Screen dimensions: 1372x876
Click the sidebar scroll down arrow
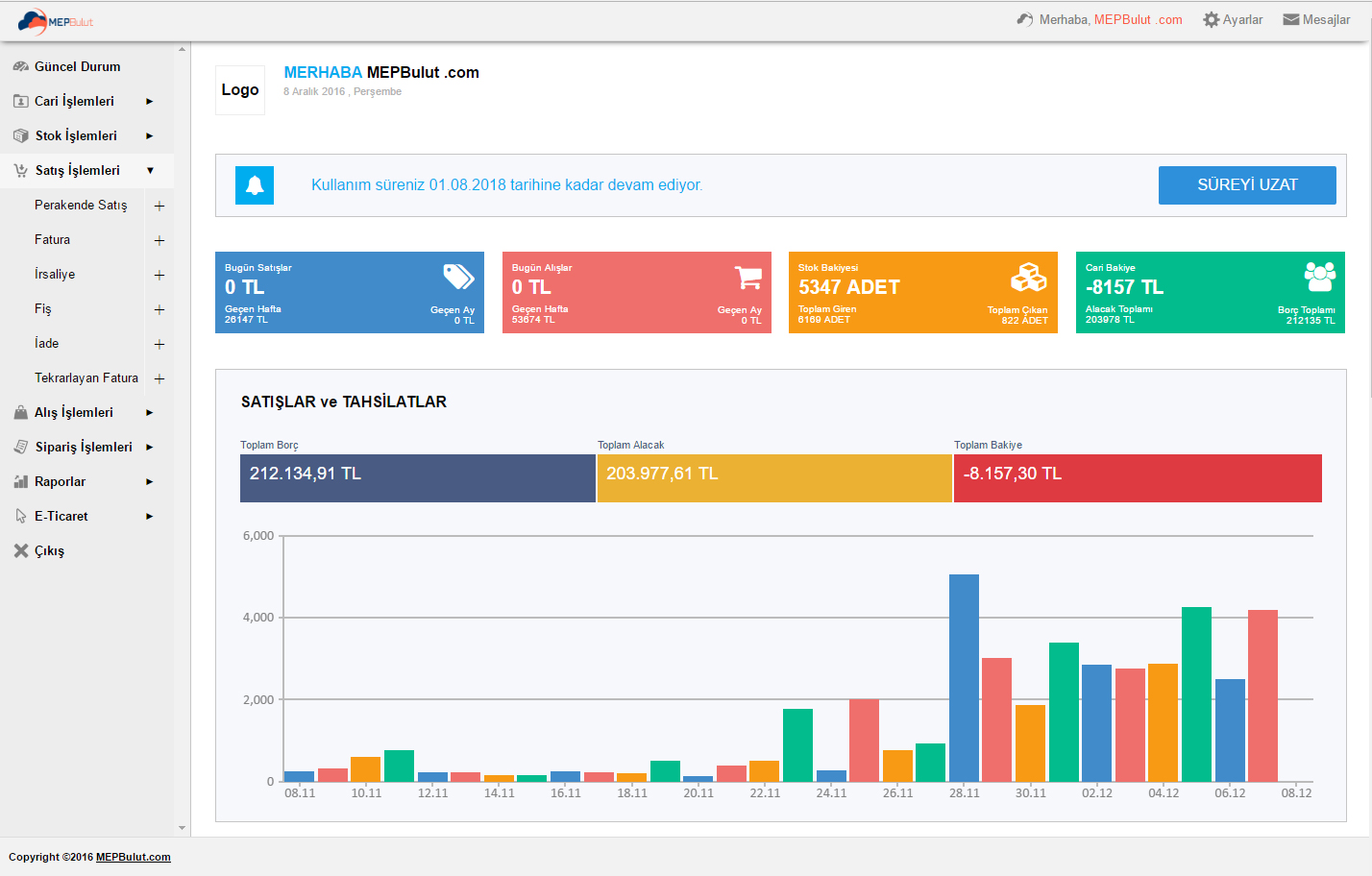click(182, 828)
